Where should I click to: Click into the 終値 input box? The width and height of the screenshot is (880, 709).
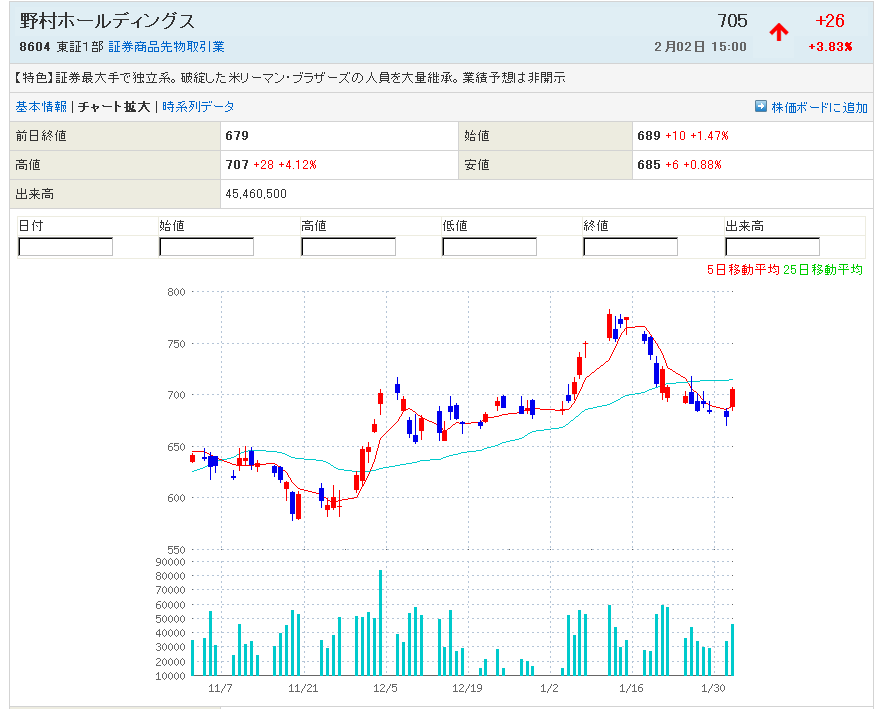[x=630, y=247]
